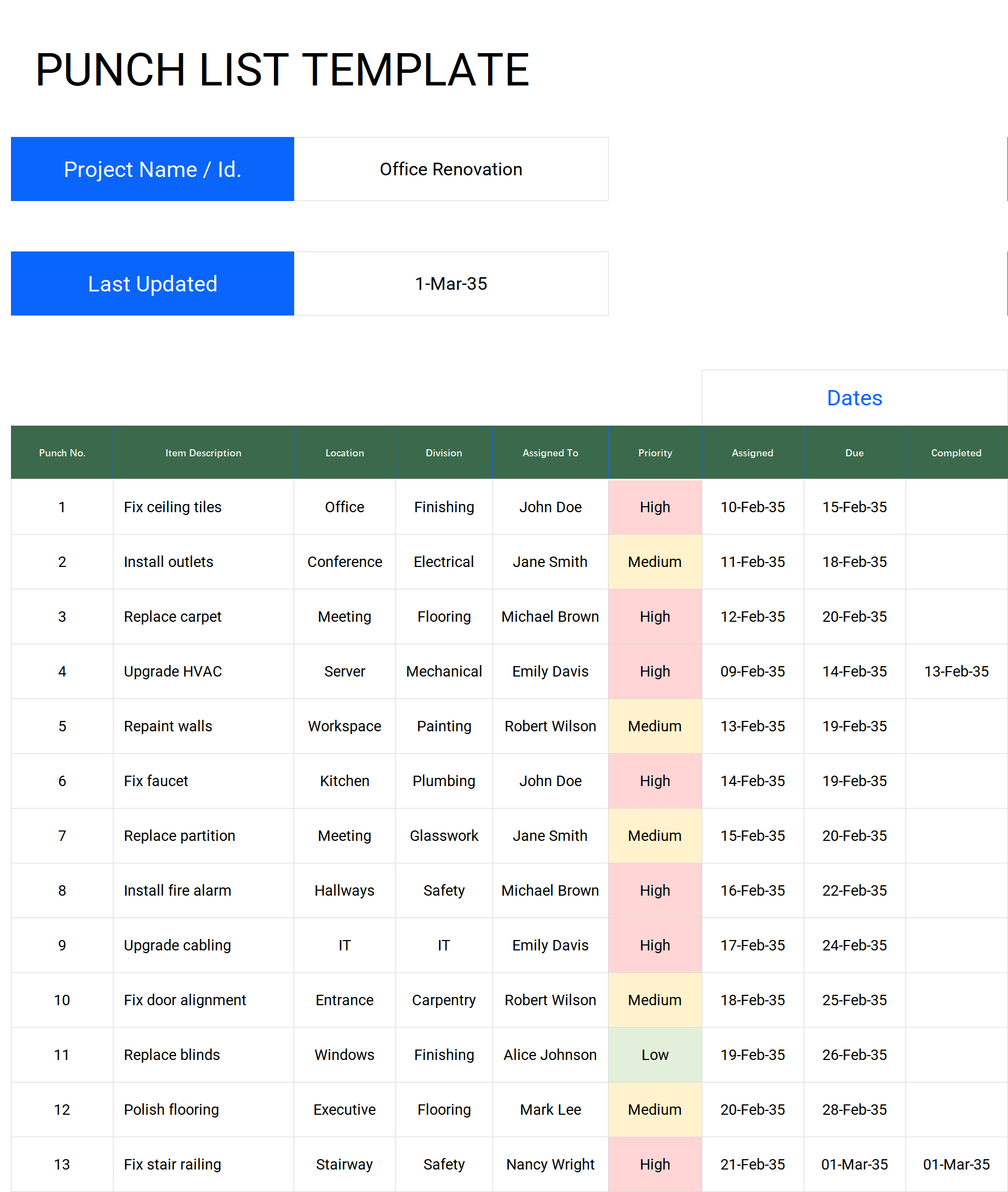Select the Install outlets cell
The height and width of the screenshot is (1192, 1008).
203,561
